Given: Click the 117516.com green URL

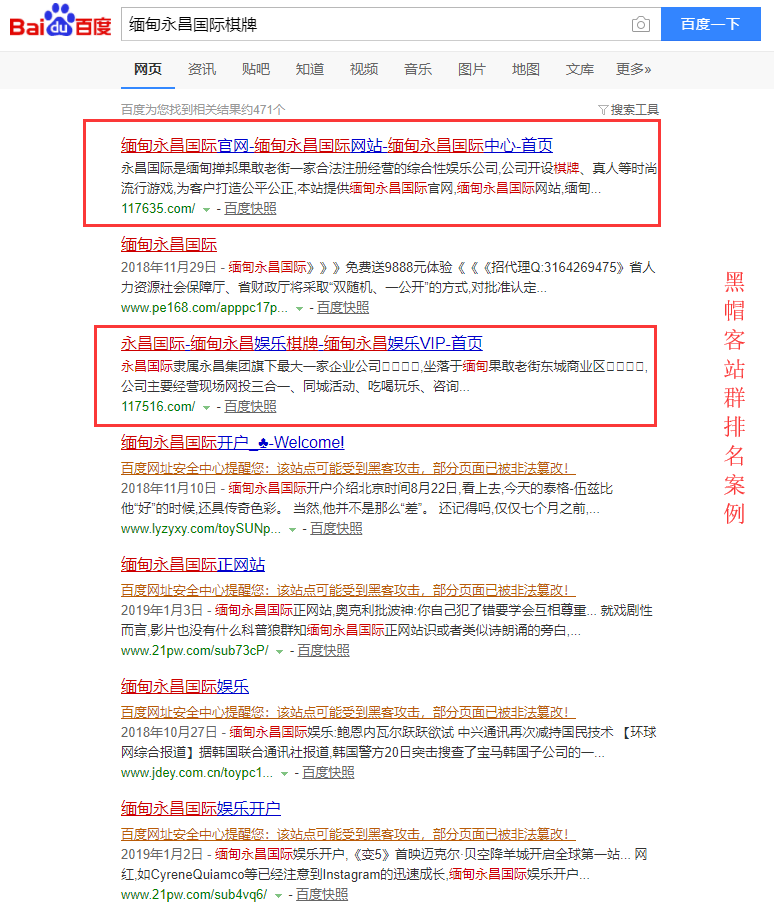Looking at the screenshot, I should click(x=158, y=407).
